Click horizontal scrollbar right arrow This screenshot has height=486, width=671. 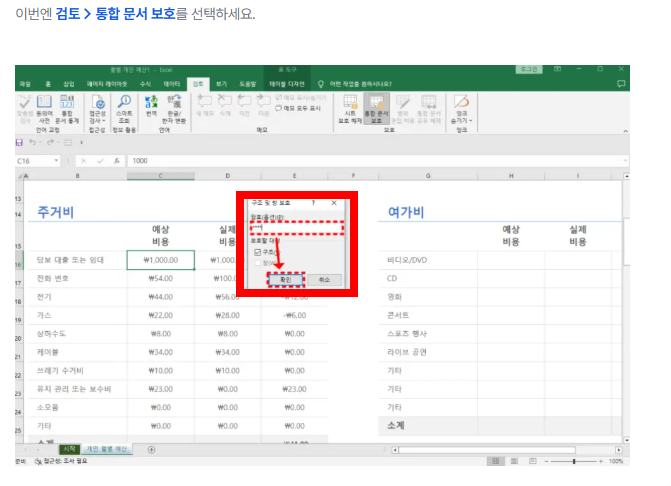pos(618,450)
